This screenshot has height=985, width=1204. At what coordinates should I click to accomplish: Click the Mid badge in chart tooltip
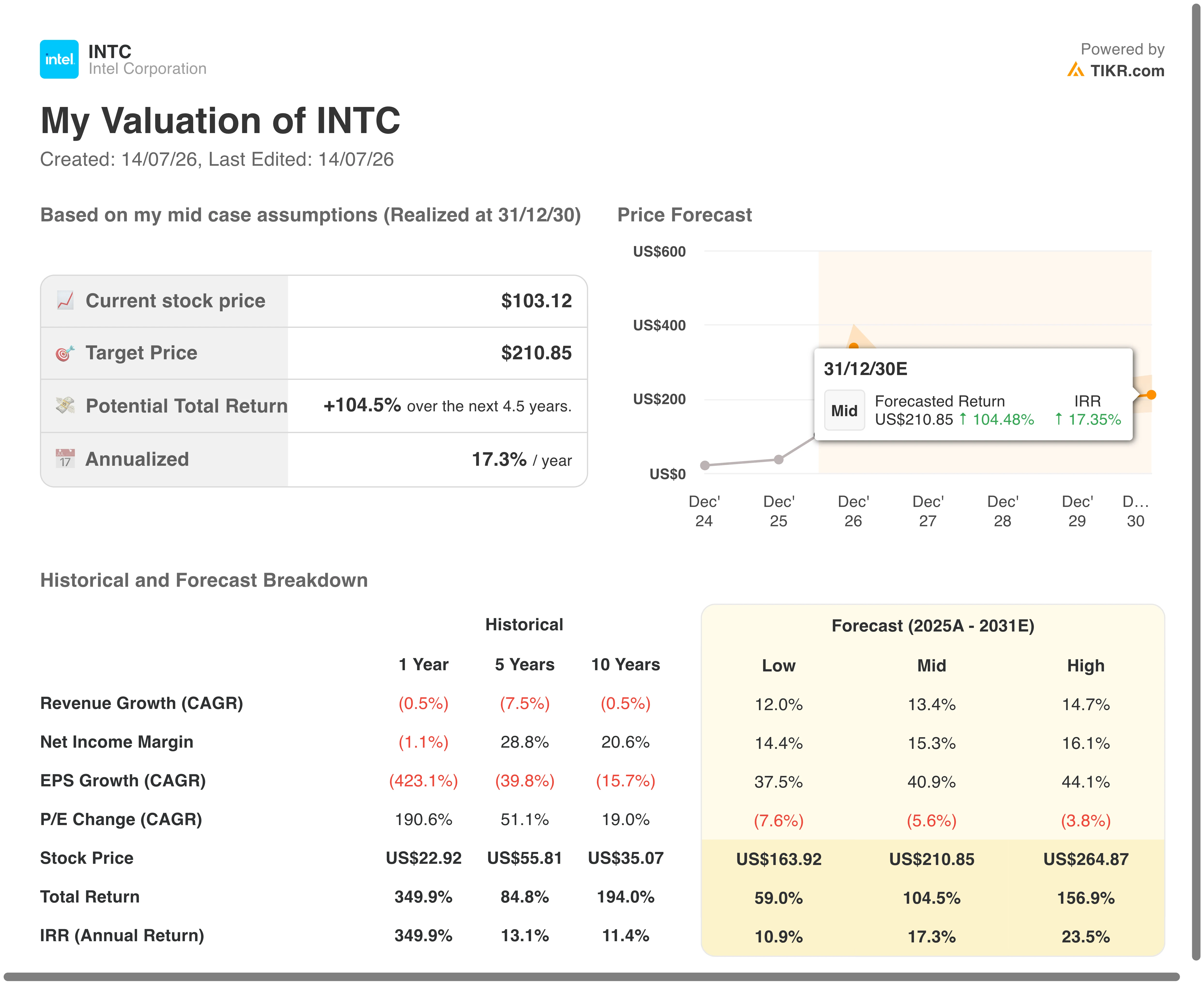pos(845,410)
